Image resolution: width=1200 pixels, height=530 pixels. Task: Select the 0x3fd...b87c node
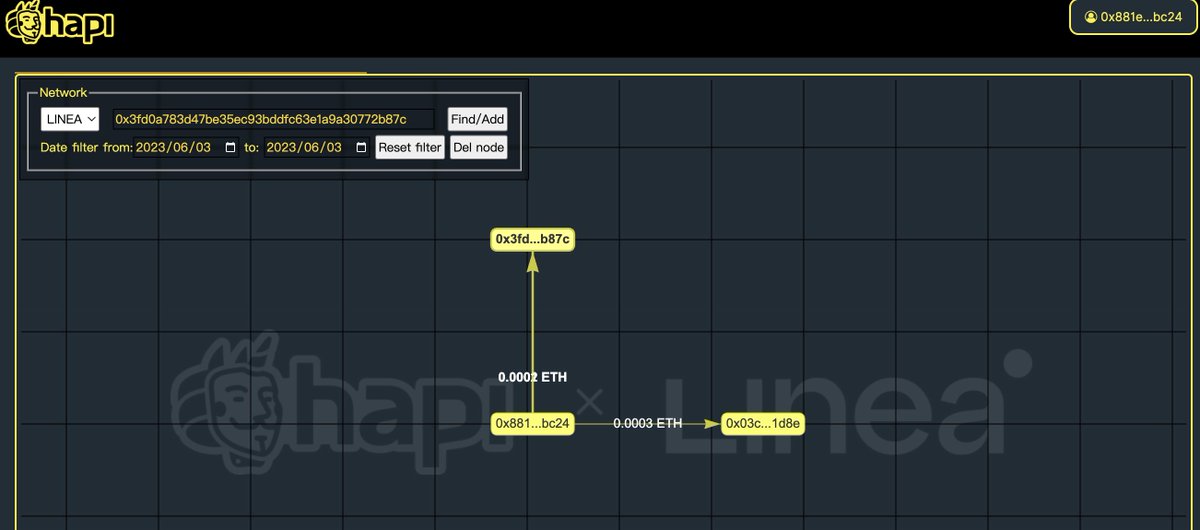pyautogui.click(x=532, y=239)
